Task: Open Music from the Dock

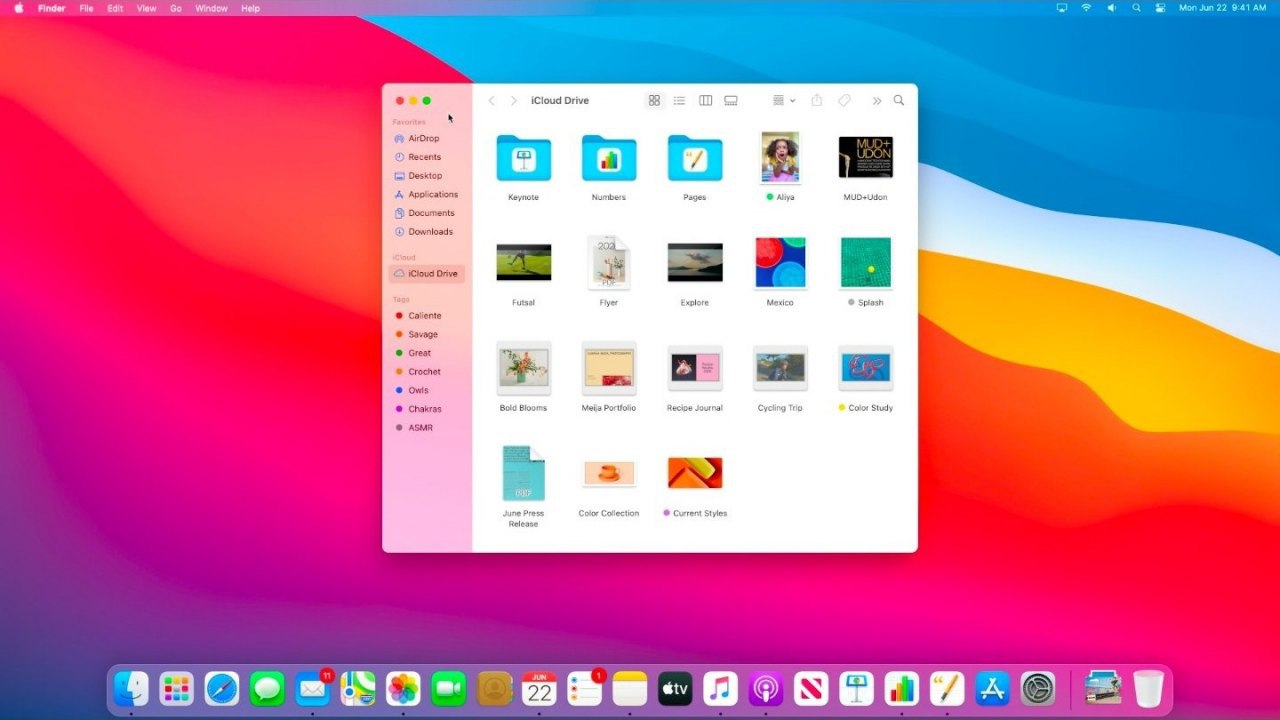Action: (720, 689)
